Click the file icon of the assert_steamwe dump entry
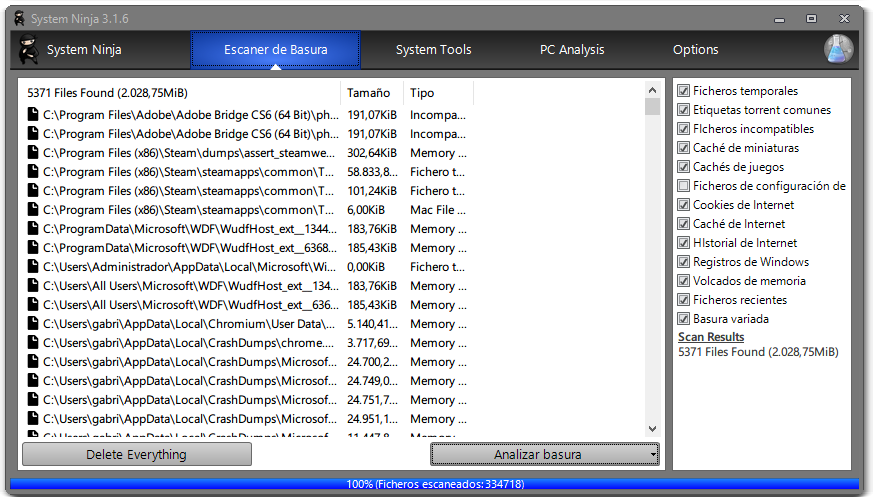This screenshot has width=873, height=504. point(33,153)
